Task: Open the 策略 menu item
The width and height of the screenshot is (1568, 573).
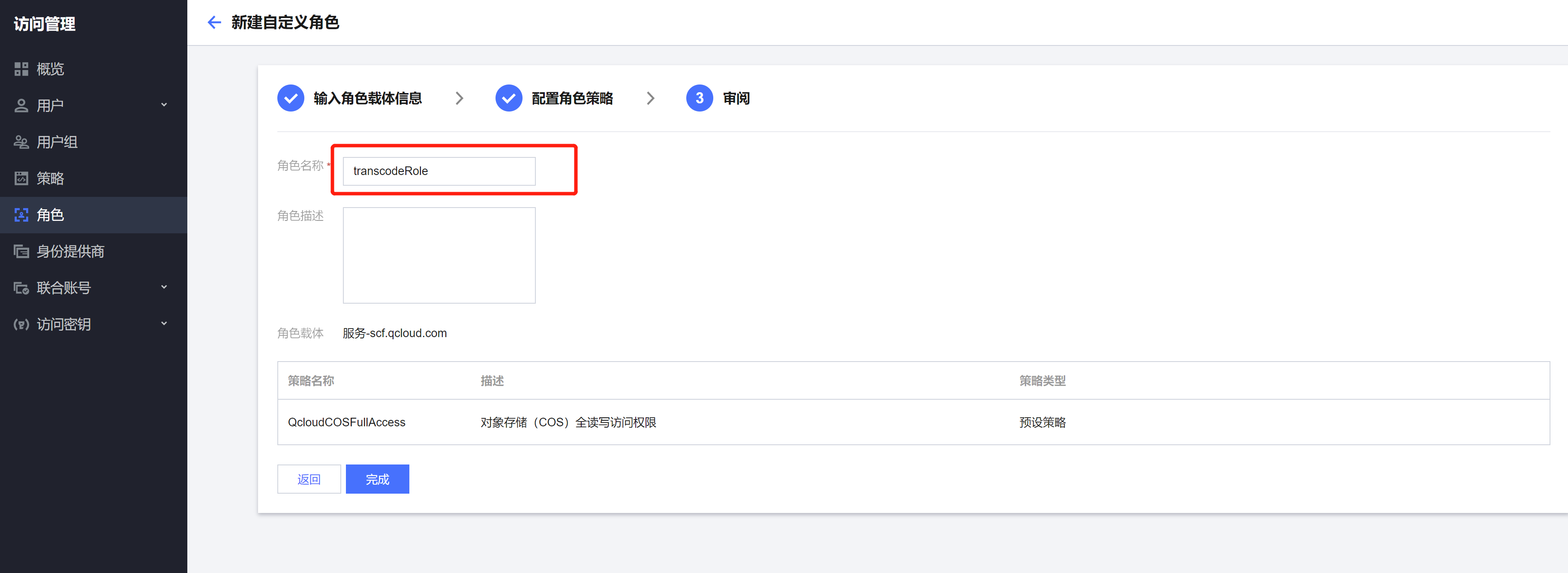Action: [x=50, y=178]
